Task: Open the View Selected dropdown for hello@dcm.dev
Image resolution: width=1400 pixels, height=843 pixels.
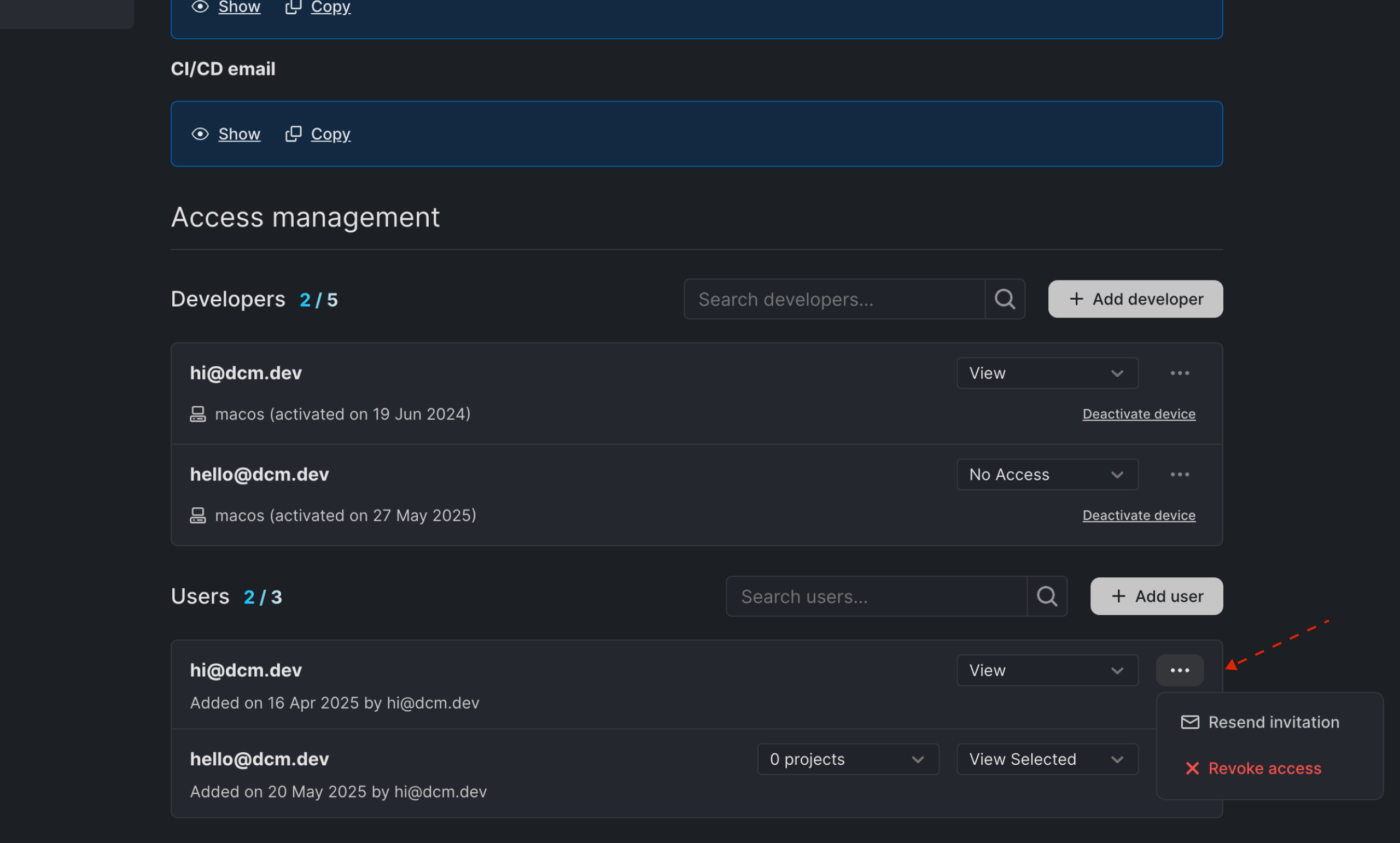Action: (1047, 759)
